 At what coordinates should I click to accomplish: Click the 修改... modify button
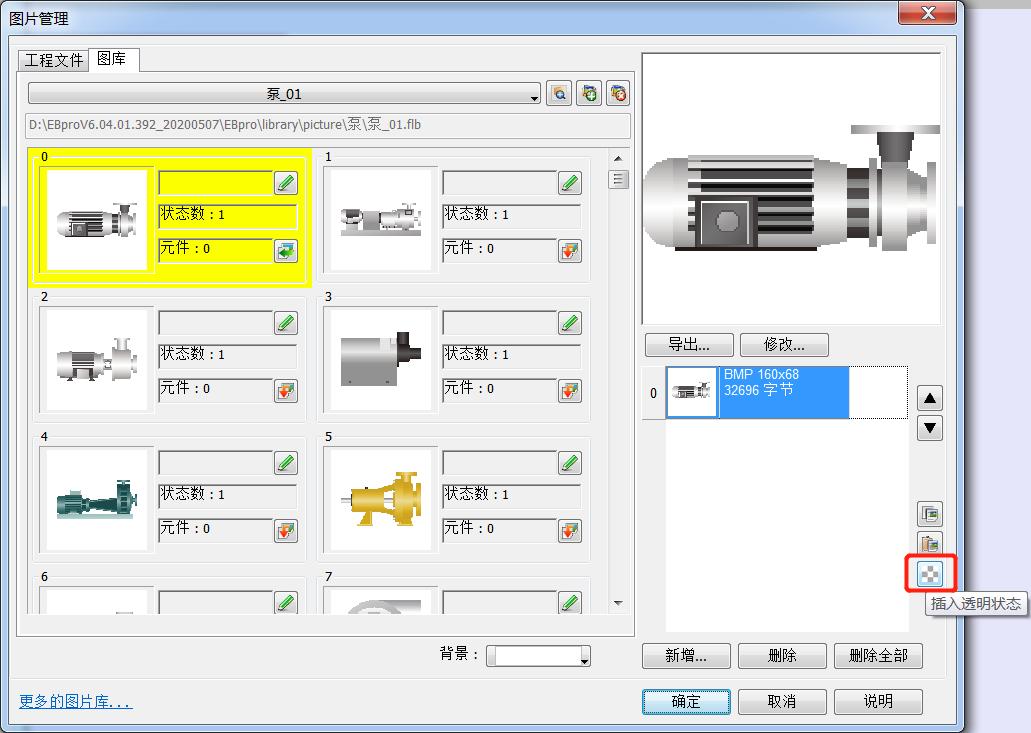click(x=784, y=344)
